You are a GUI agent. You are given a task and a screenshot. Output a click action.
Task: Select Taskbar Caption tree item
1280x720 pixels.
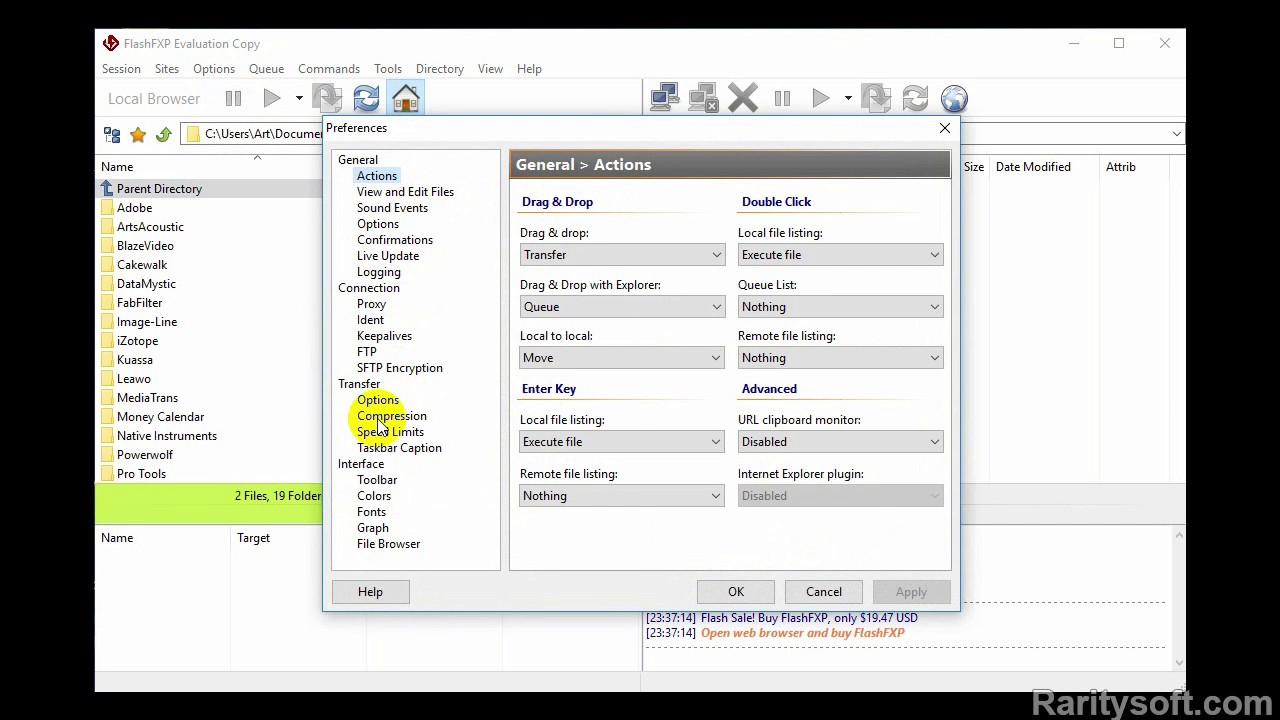tap(399, 448)
